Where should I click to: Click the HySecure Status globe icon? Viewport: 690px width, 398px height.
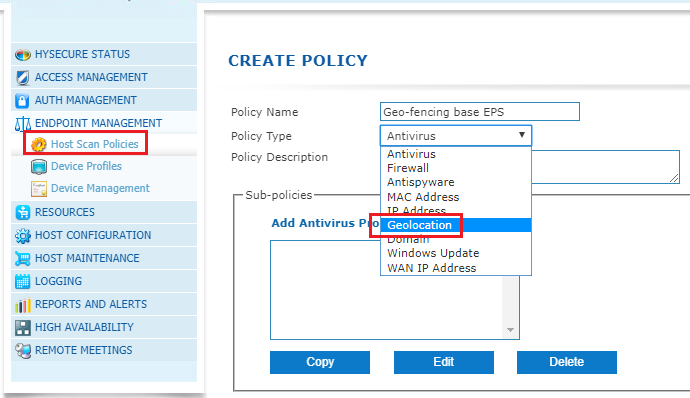coord(22,55)
